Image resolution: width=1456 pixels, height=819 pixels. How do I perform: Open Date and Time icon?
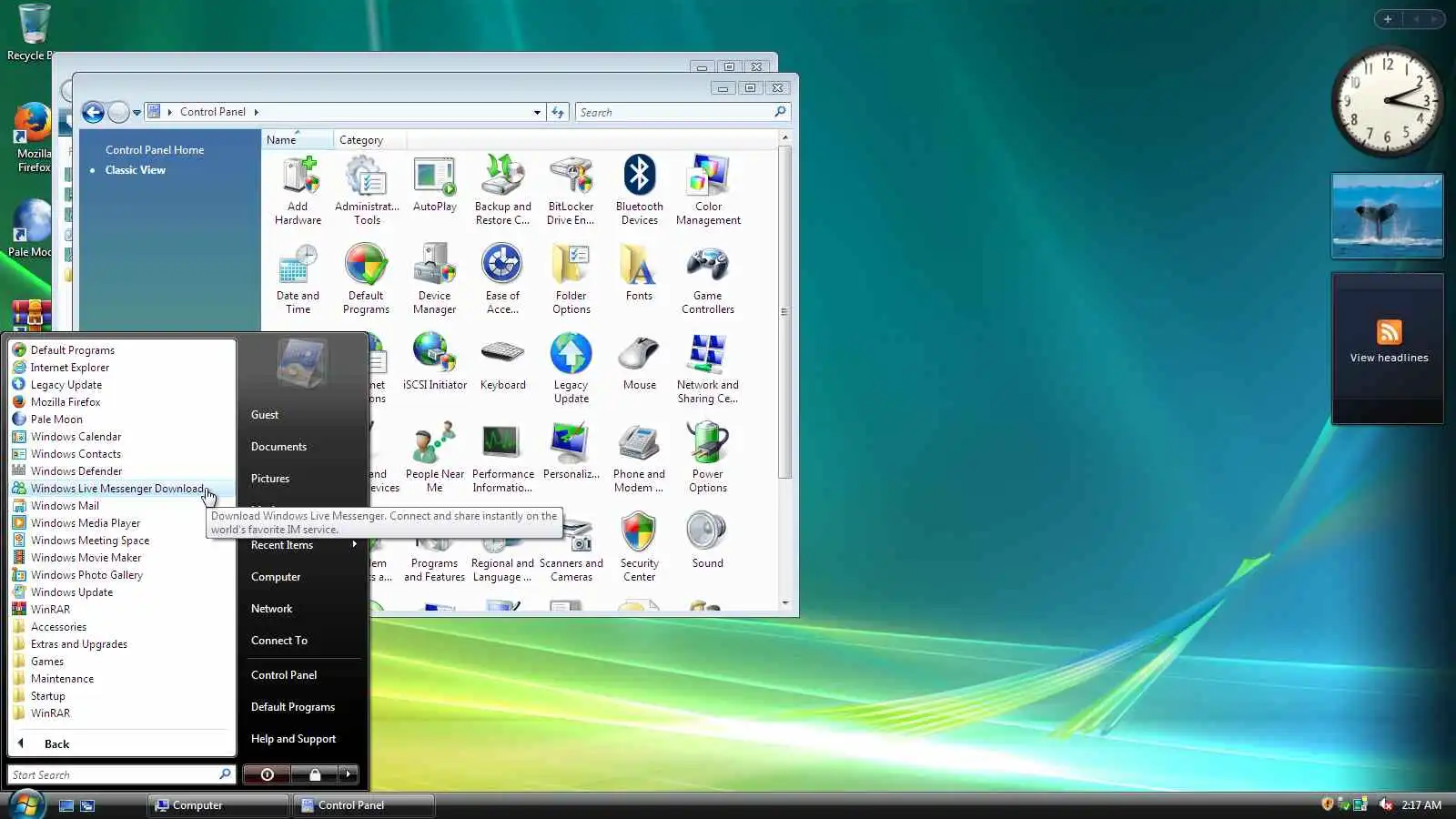point(298,278)
